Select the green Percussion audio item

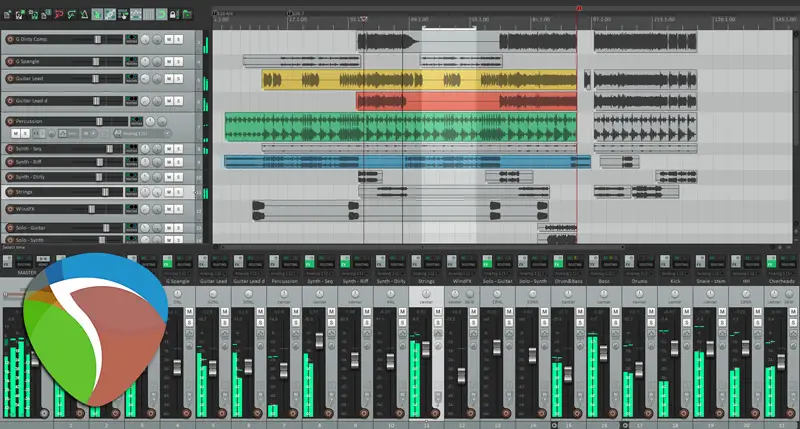pyautogui.click(x=401, y=127)
